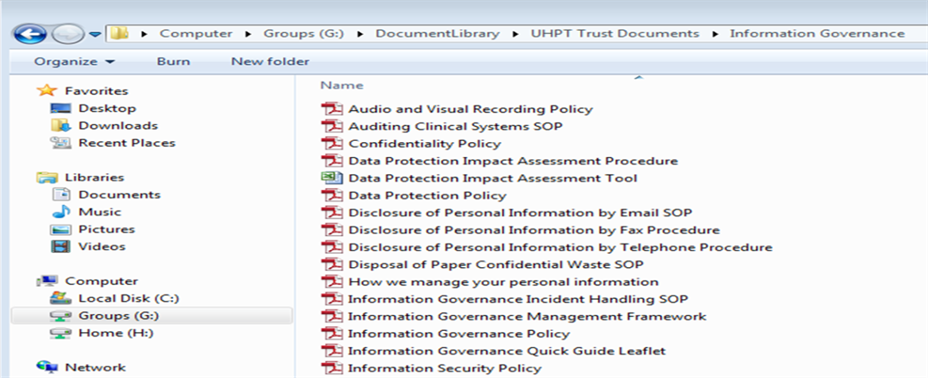Select file name "Confidentiality Policy"
Viewport: 928px width, 378px height.
424,143
